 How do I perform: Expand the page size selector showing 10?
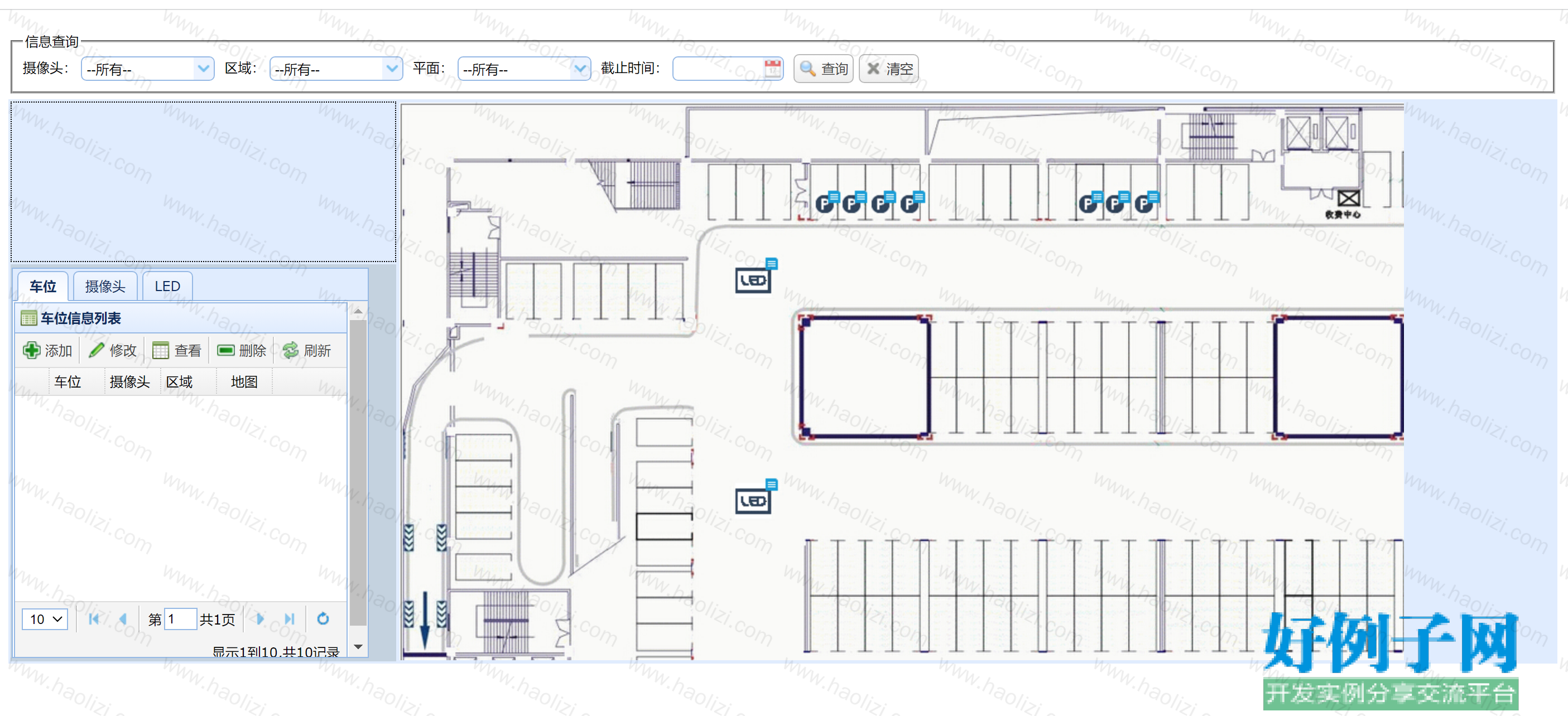coord(45,618)
